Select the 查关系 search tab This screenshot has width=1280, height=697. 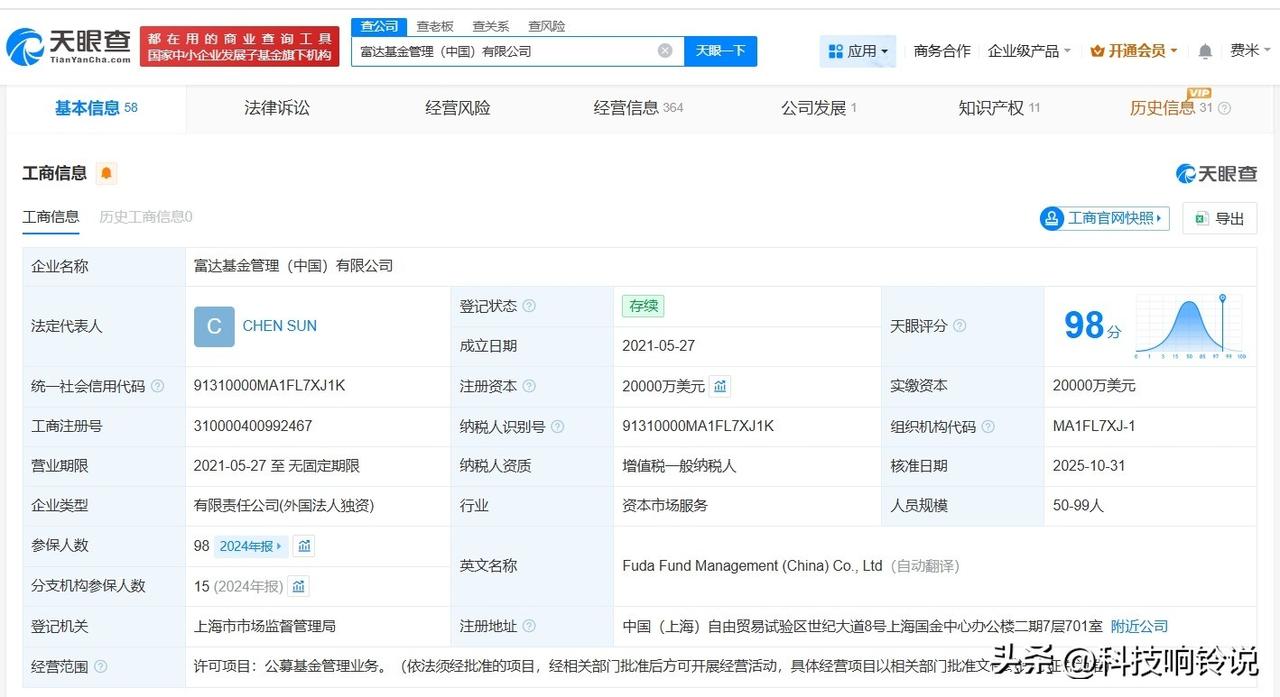tap(491, 26)
